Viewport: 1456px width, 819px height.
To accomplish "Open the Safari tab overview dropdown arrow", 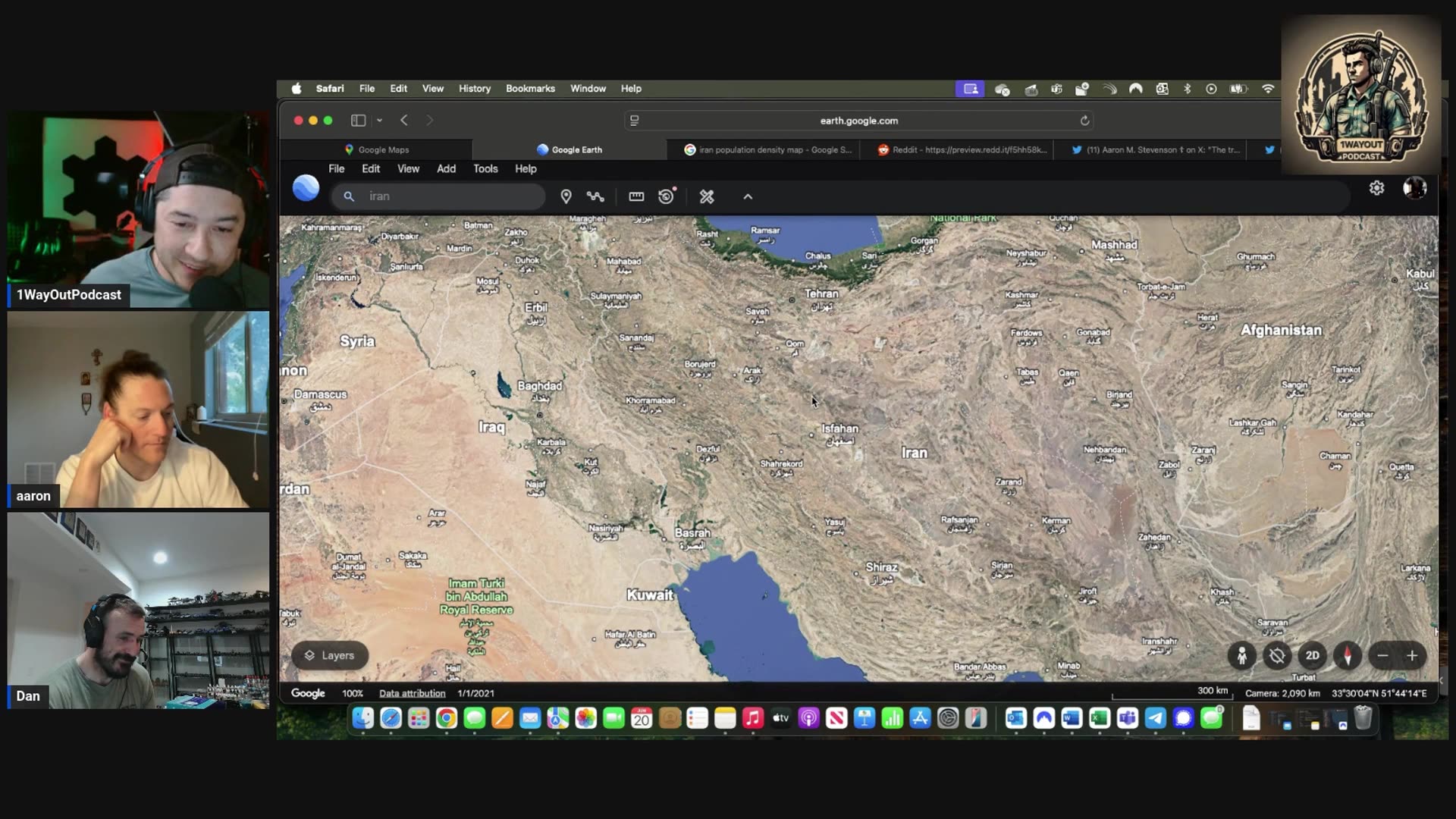I will 379,120.
